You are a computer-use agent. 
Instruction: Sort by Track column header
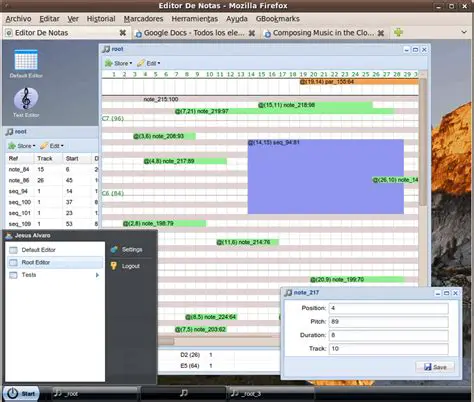[x=49, y=158]
